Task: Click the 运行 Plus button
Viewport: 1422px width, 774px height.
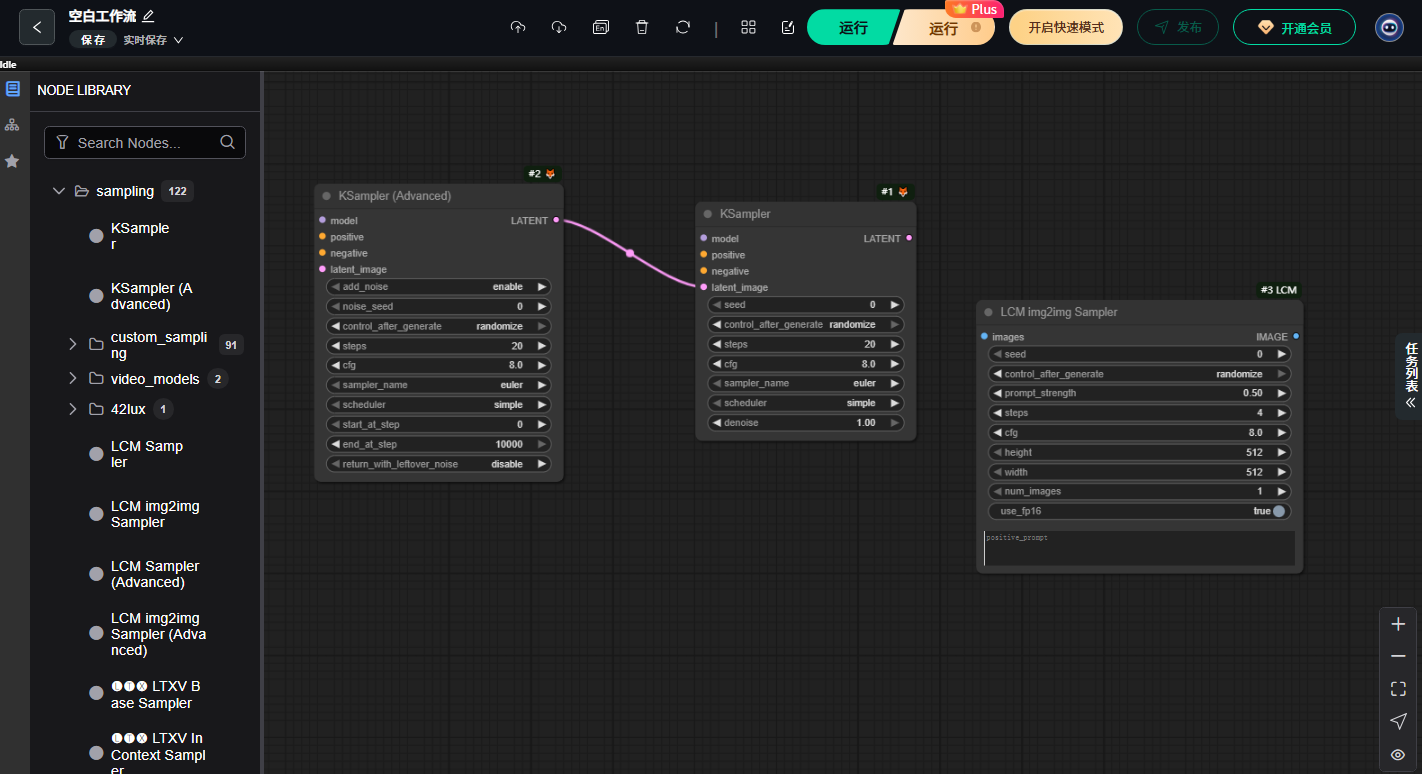Action: click(945, 27)
